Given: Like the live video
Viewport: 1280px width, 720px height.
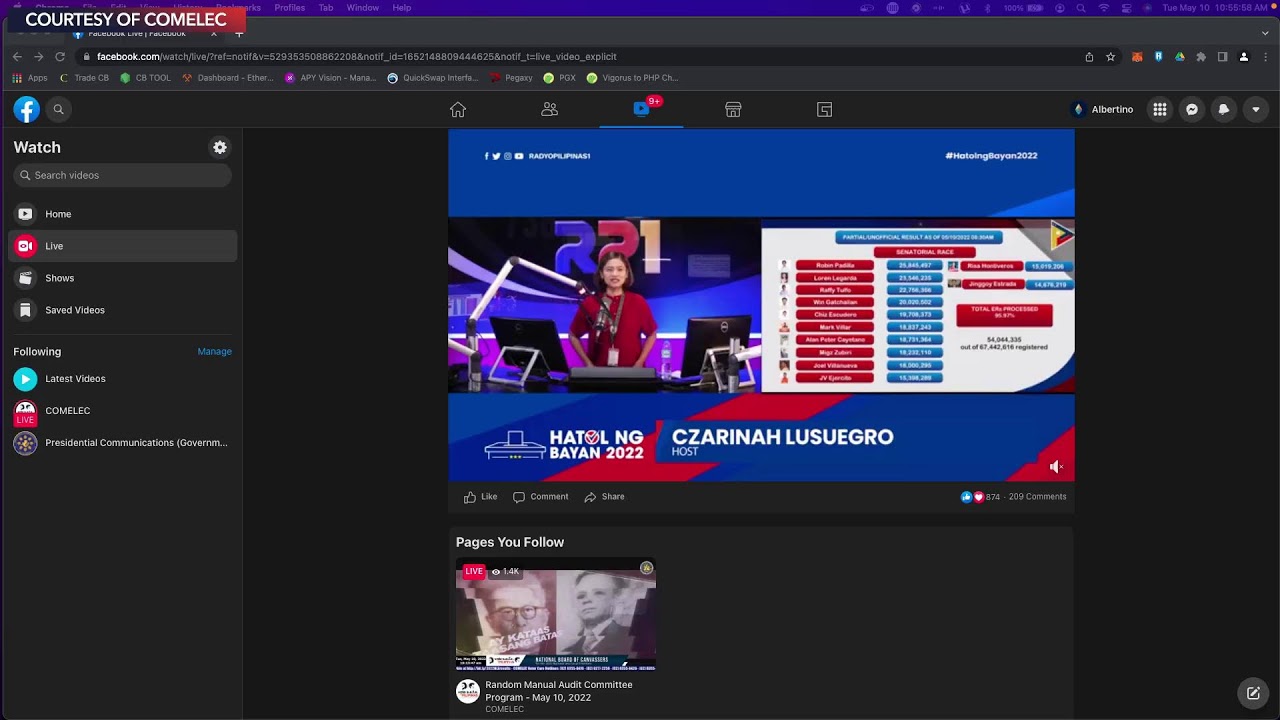Looking at the screenshot, I should tap(480, 496).
